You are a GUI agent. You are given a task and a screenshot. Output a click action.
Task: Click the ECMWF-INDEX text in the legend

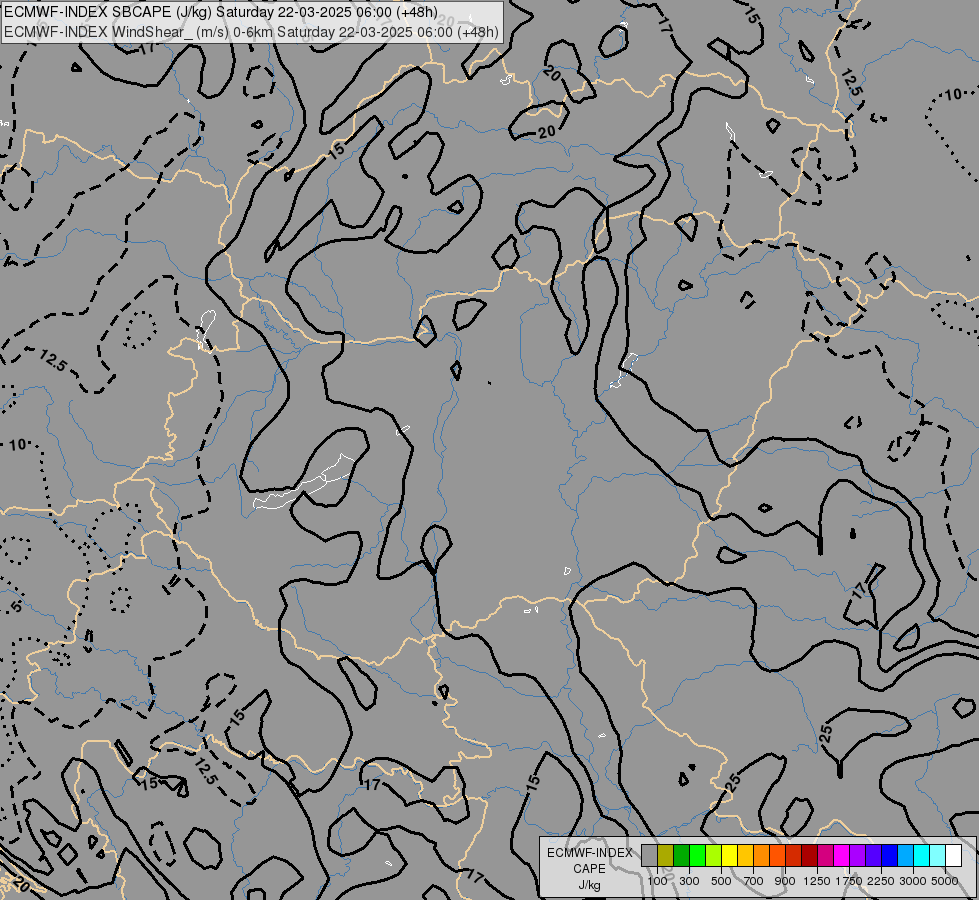tap(590, 853)
